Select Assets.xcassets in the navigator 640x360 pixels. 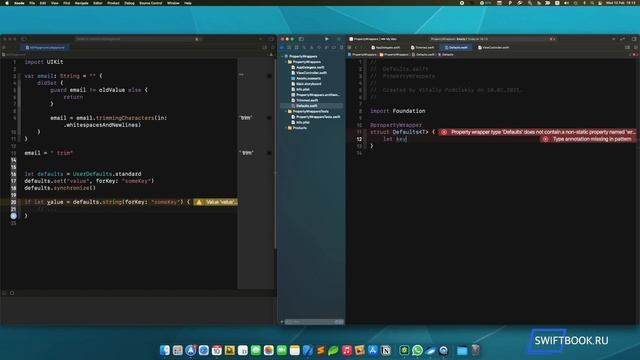click(x=309, y=78)
